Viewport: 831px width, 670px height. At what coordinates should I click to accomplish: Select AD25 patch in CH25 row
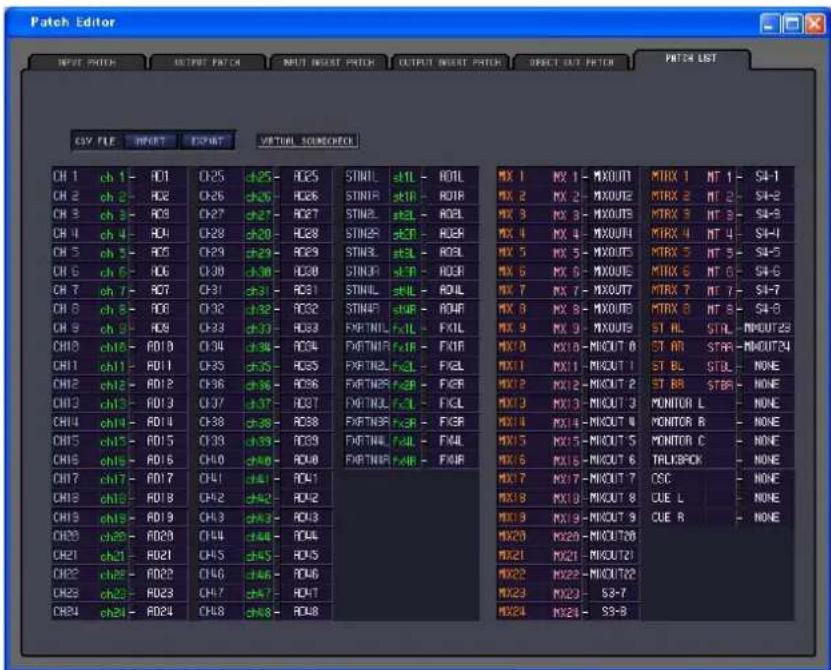click(306, 177)
